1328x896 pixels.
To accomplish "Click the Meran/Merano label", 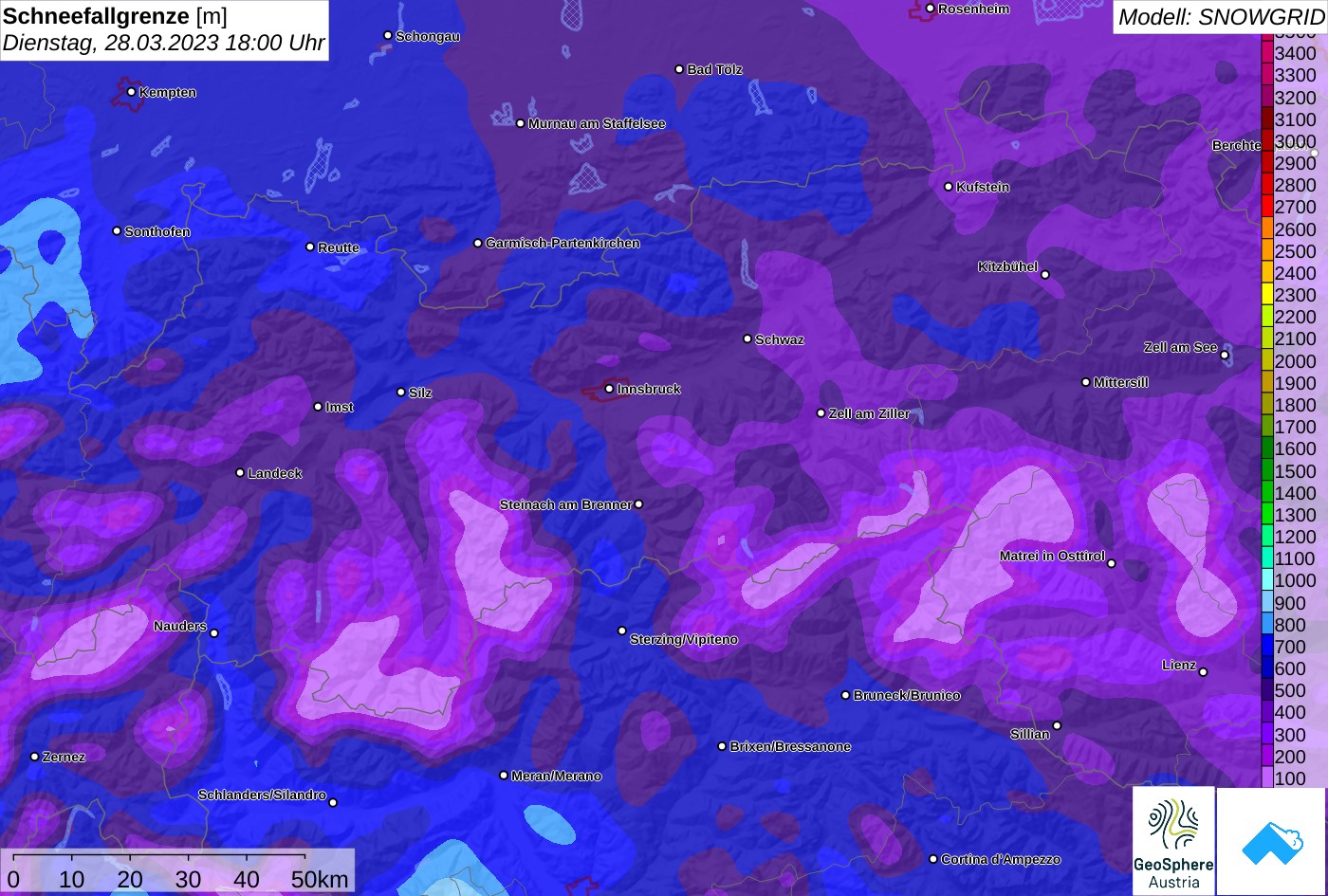I will [x=556, y=776].
